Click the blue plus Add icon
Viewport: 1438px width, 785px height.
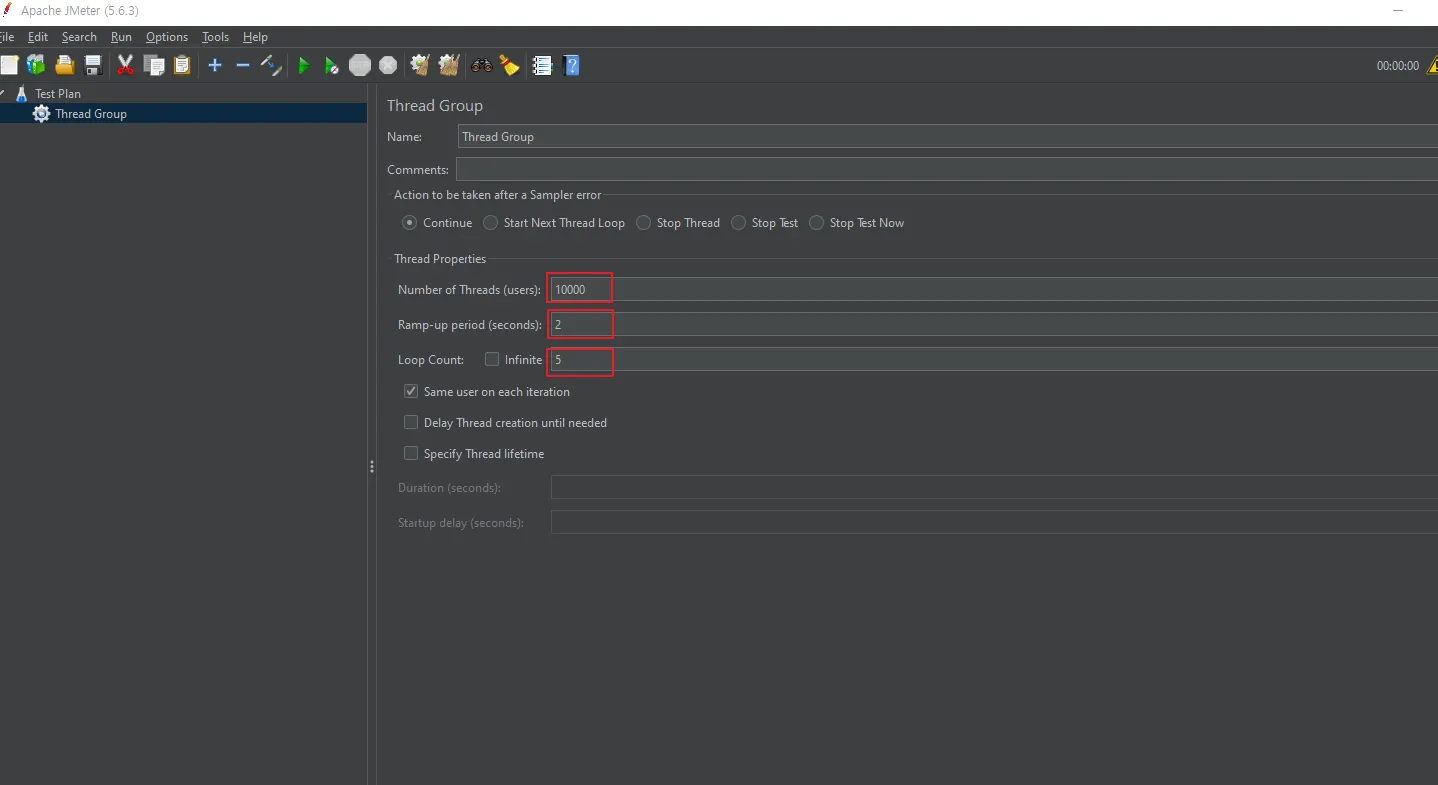pyautogui.click(x=214, y=66)
